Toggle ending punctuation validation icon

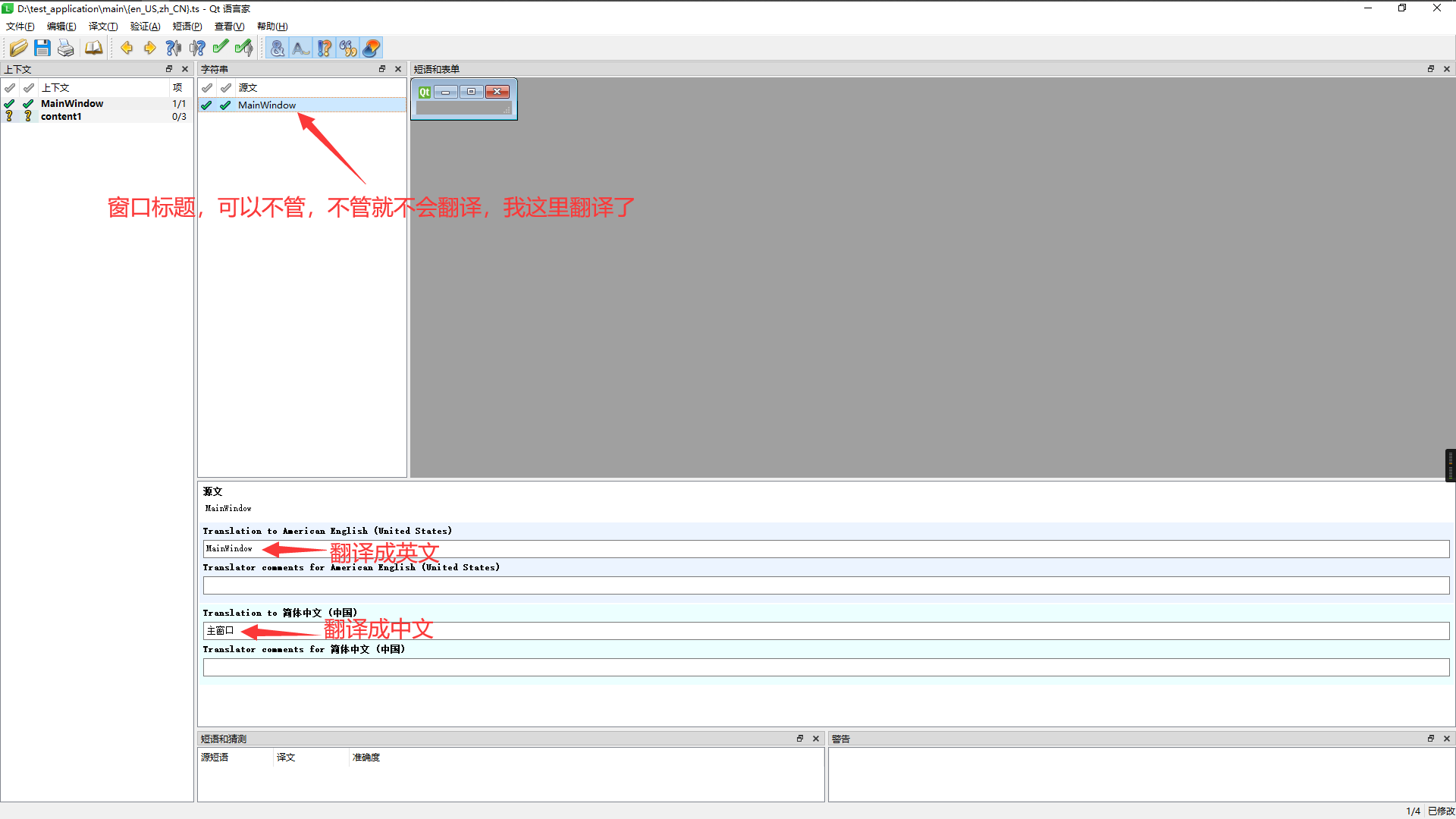tap(325, 49)
